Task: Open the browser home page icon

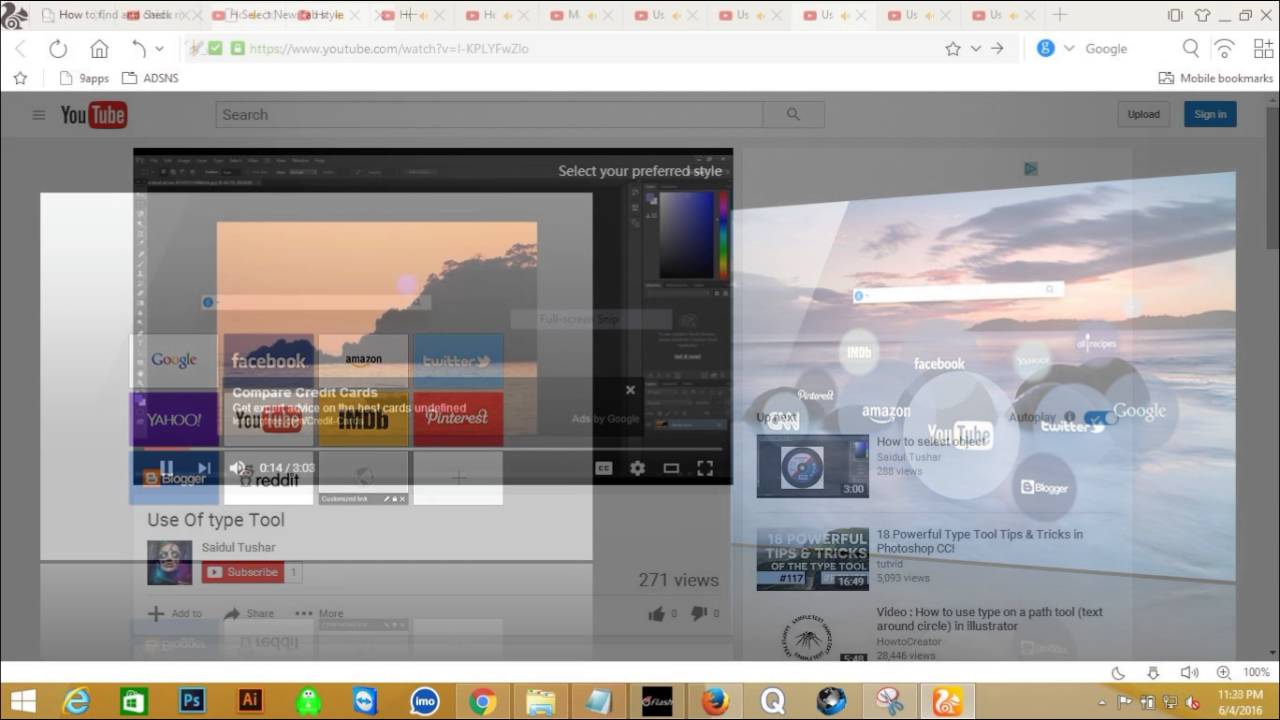Action: tap(99, 49)
